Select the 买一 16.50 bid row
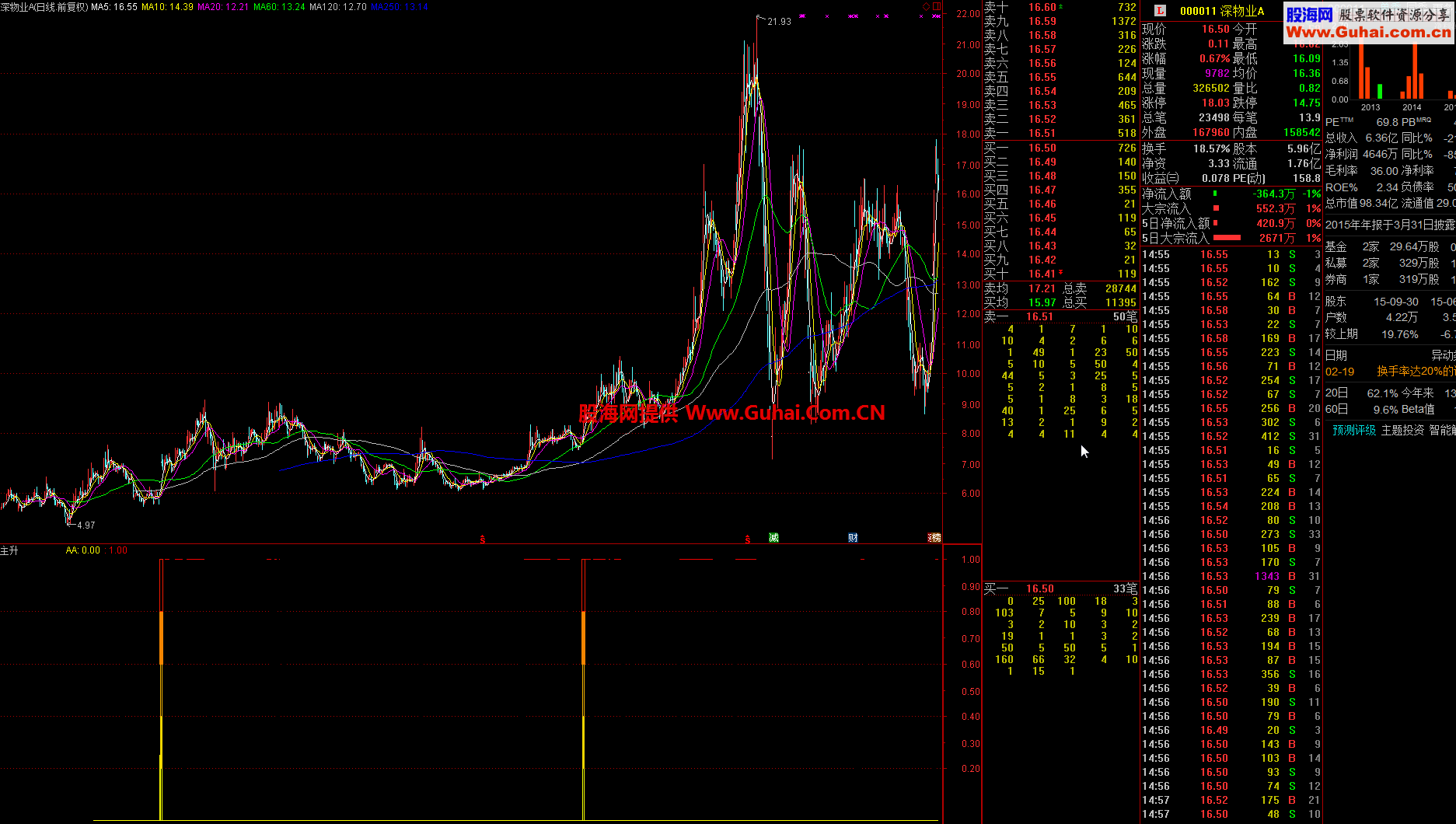The height and width of the screenshot is (824, 1456). tap(1060, 148)
